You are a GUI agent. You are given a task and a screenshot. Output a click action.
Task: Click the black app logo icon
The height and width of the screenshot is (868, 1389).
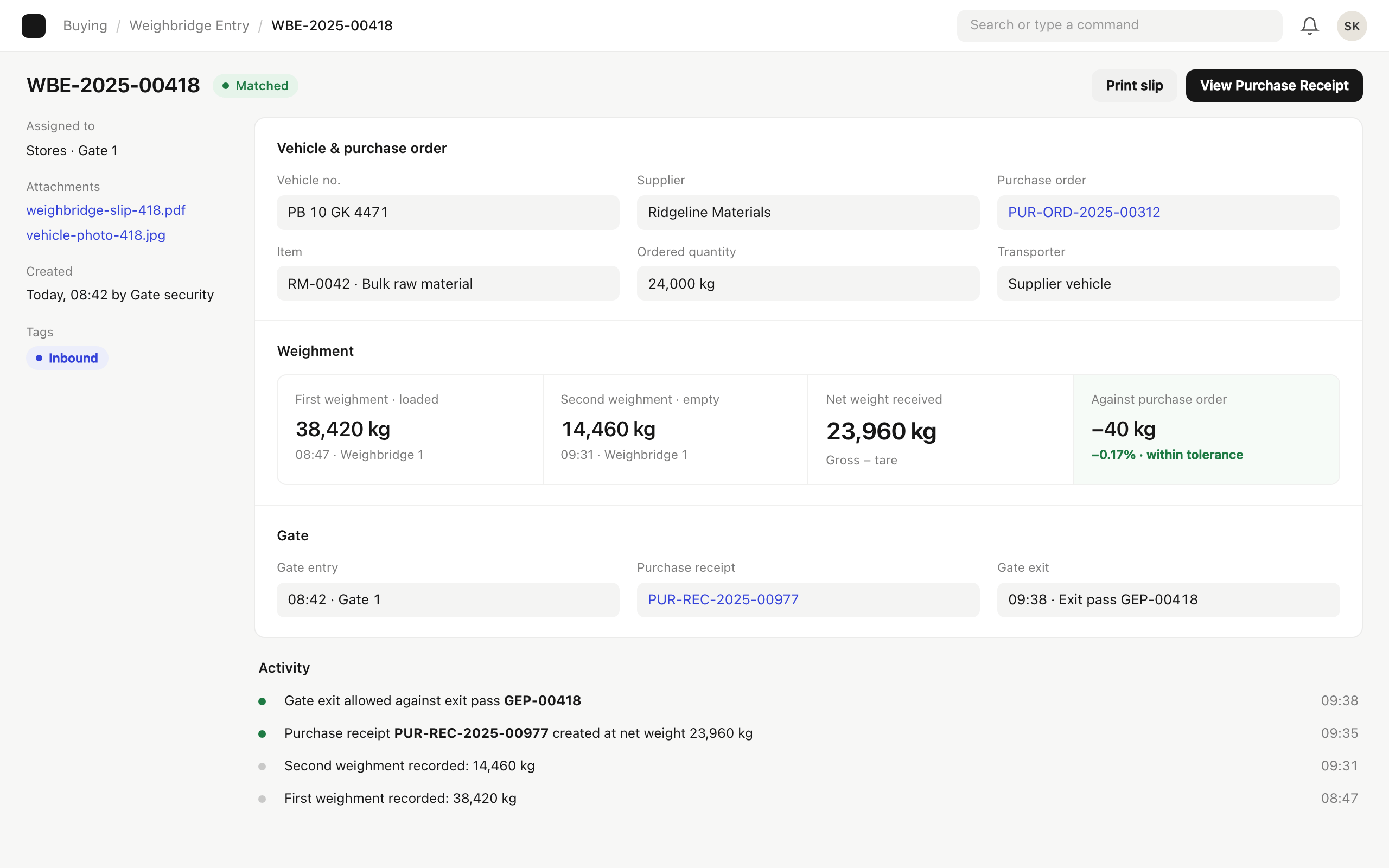point(33,26)
